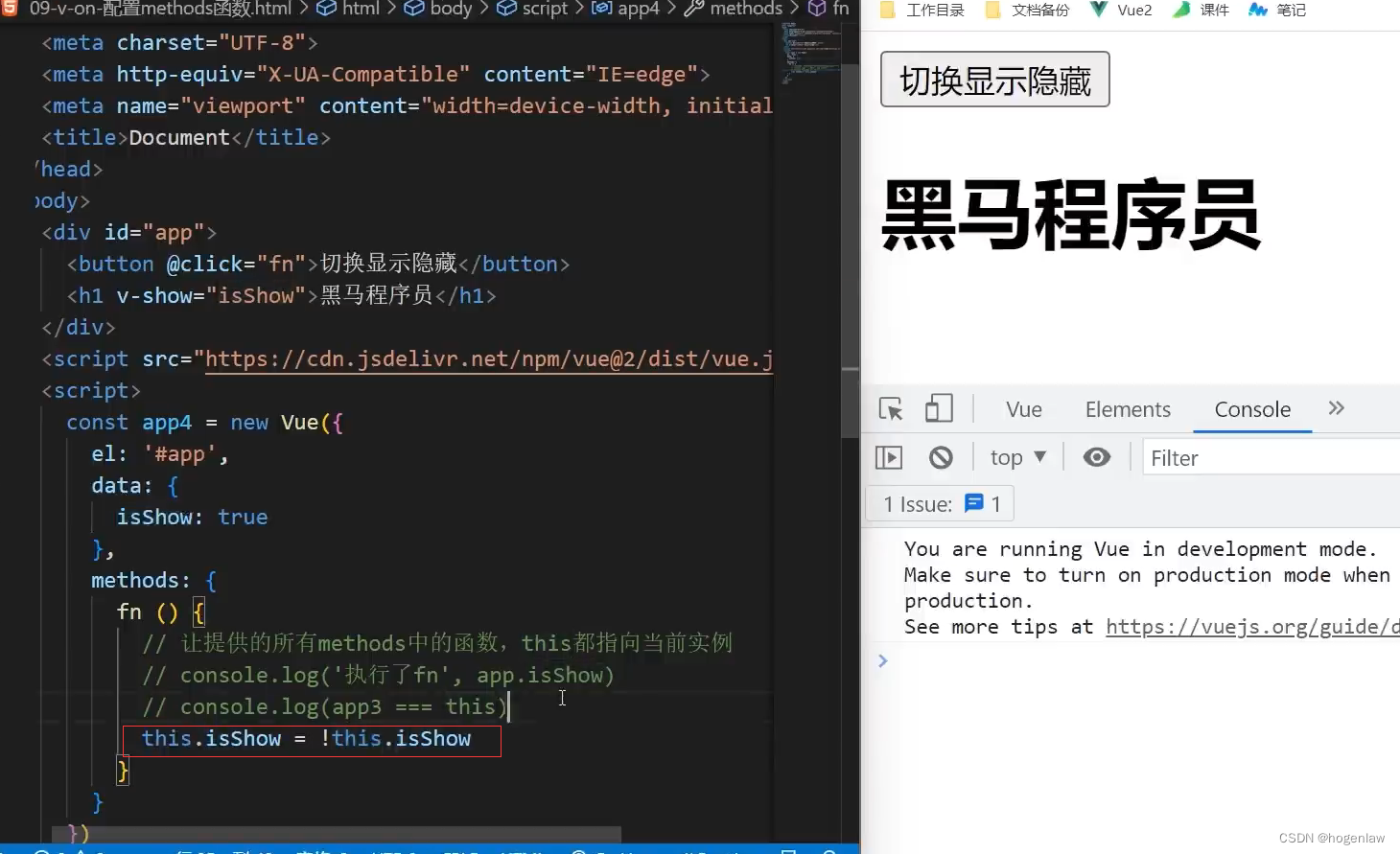Open the 工作目录 bookmark folder

[922, 10]
